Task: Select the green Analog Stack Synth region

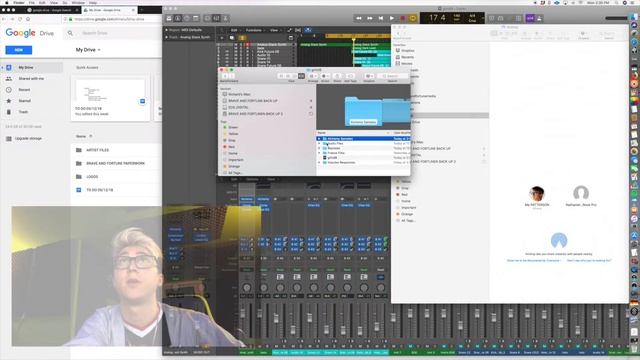Action: (x=325, y=44)
